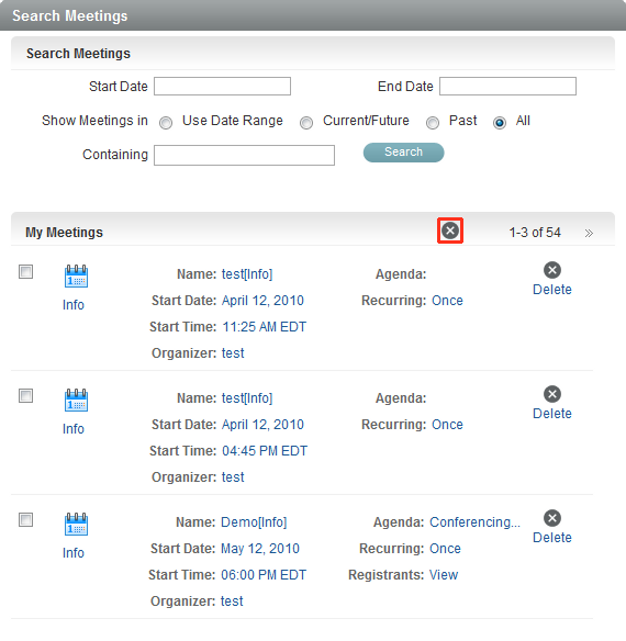The width and height of the screenshot is (626, 641).
Task: Click the calendar Info icon for 11:25 AM meeting
Action: point(76,277)
